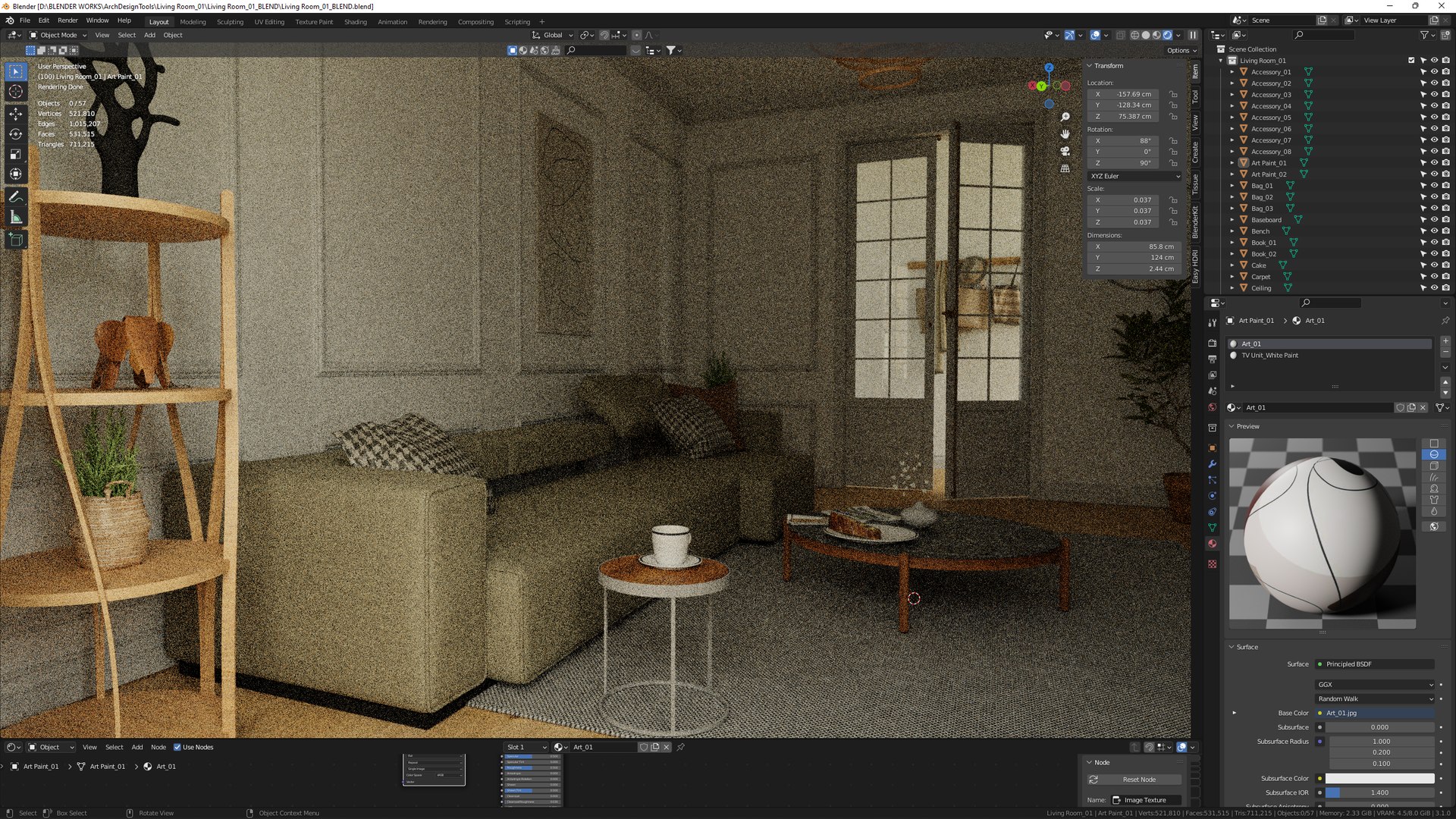Click the pan view hand gizmo
This screenshot has height=819, width=1456.
[1065, 134]
